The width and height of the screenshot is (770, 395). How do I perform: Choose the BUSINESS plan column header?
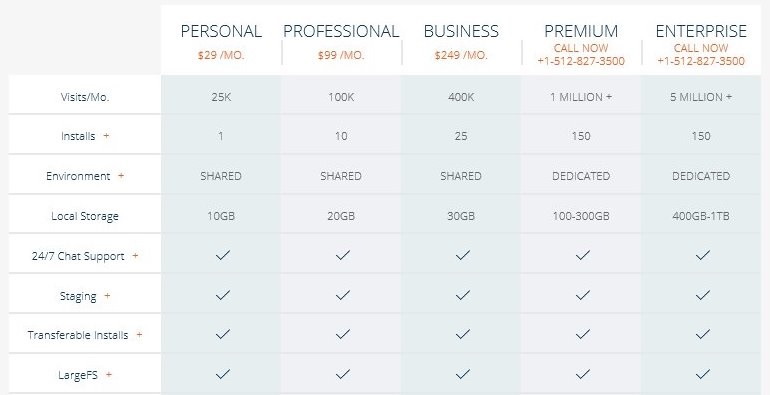(x=461, y=31)
